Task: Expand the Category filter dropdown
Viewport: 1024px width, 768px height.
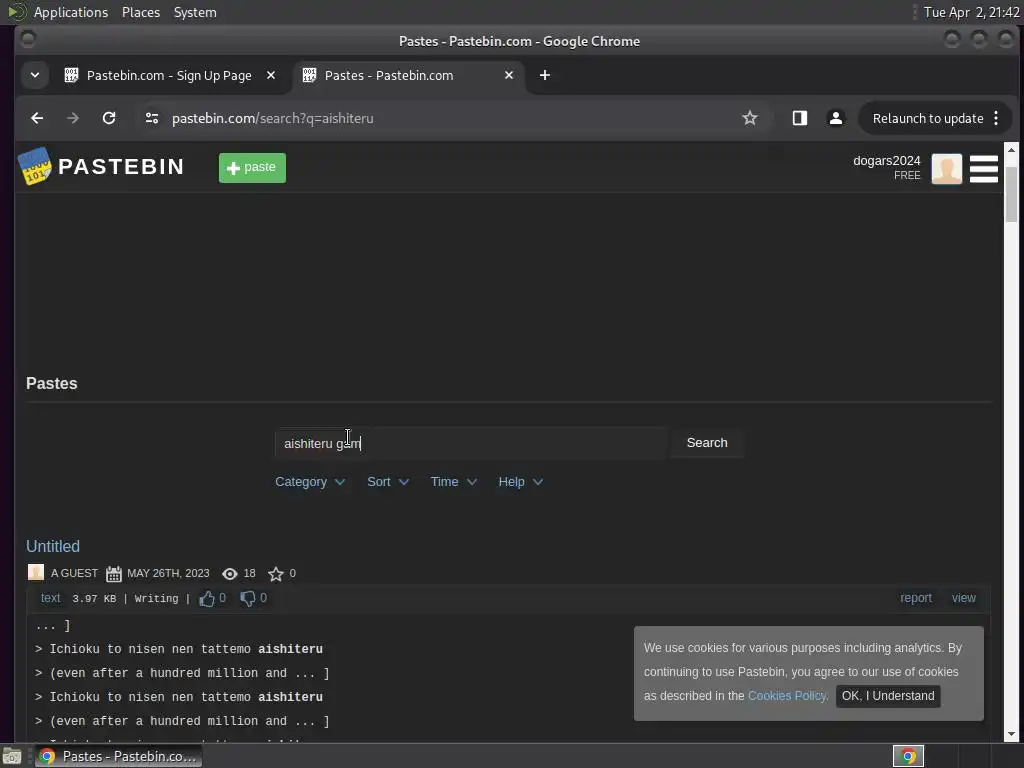Action: (x=310, y=482)
